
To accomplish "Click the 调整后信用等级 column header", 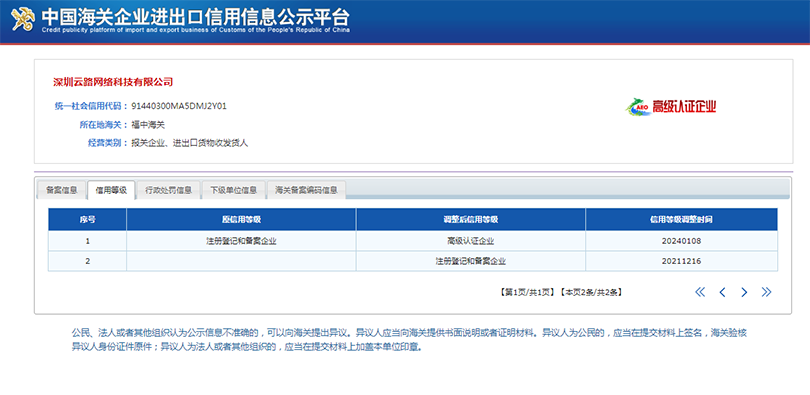I will coord(471,219).
